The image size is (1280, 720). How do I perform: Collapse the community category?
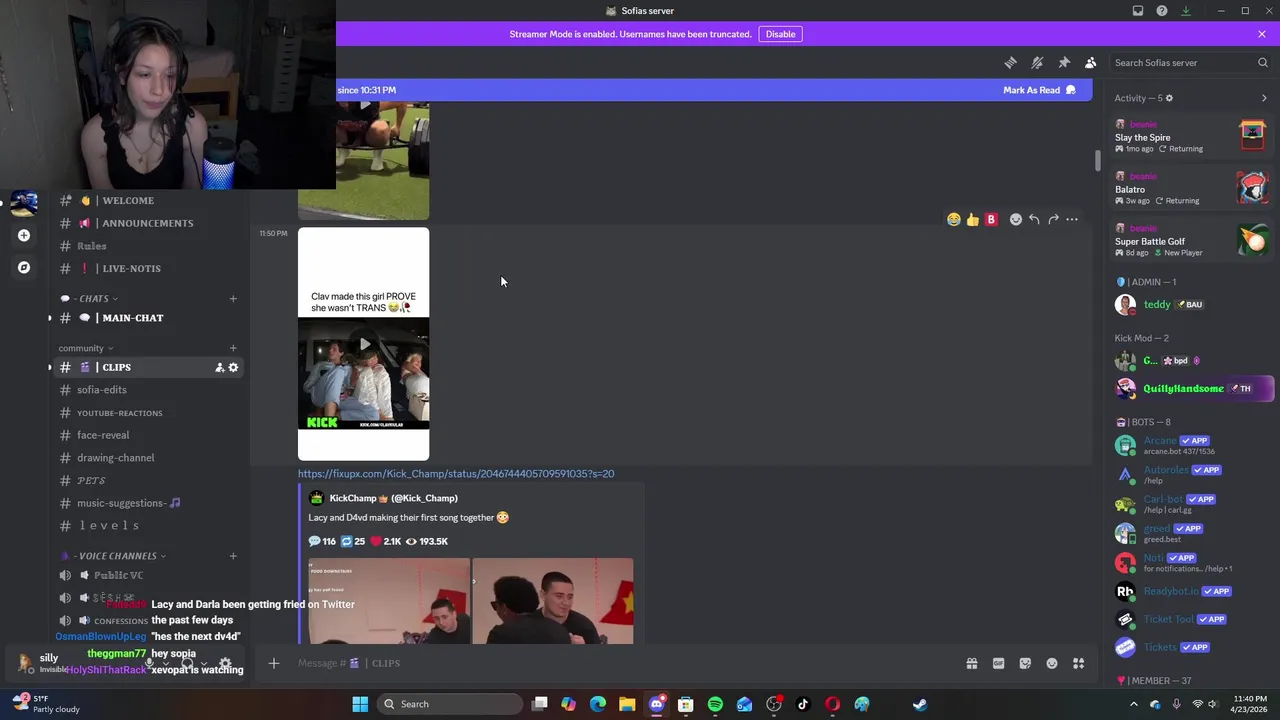point(86,348)
